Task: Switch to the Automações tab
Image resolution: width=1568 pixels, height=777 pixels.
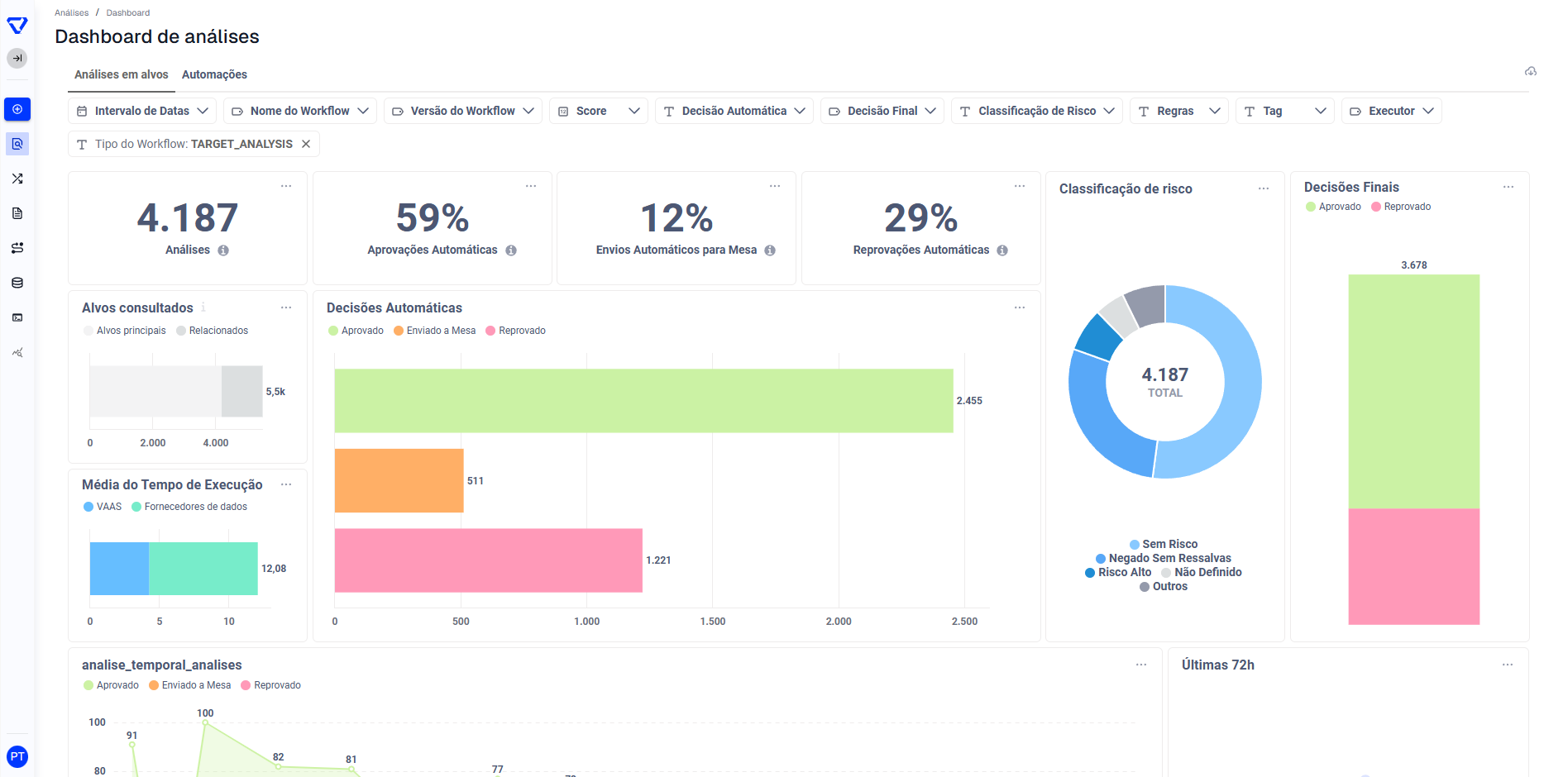Action: [x=214, y=74]
